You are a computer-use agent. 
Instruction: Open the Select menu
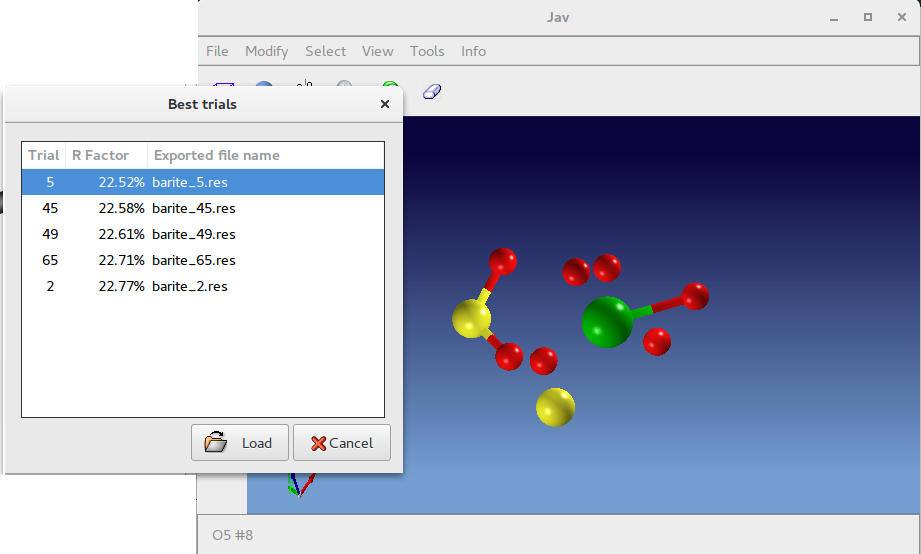pyautogui.click(x=325, y=51)
